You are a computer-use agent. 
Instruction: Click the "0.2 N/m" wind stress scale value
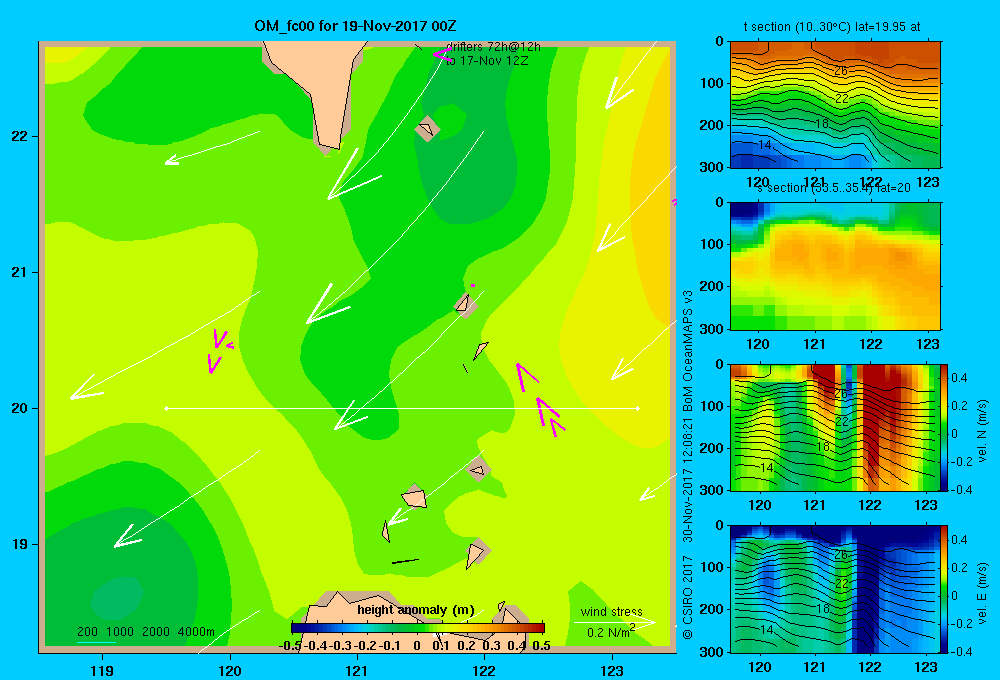pyautogui.click(x=610, y=632)
